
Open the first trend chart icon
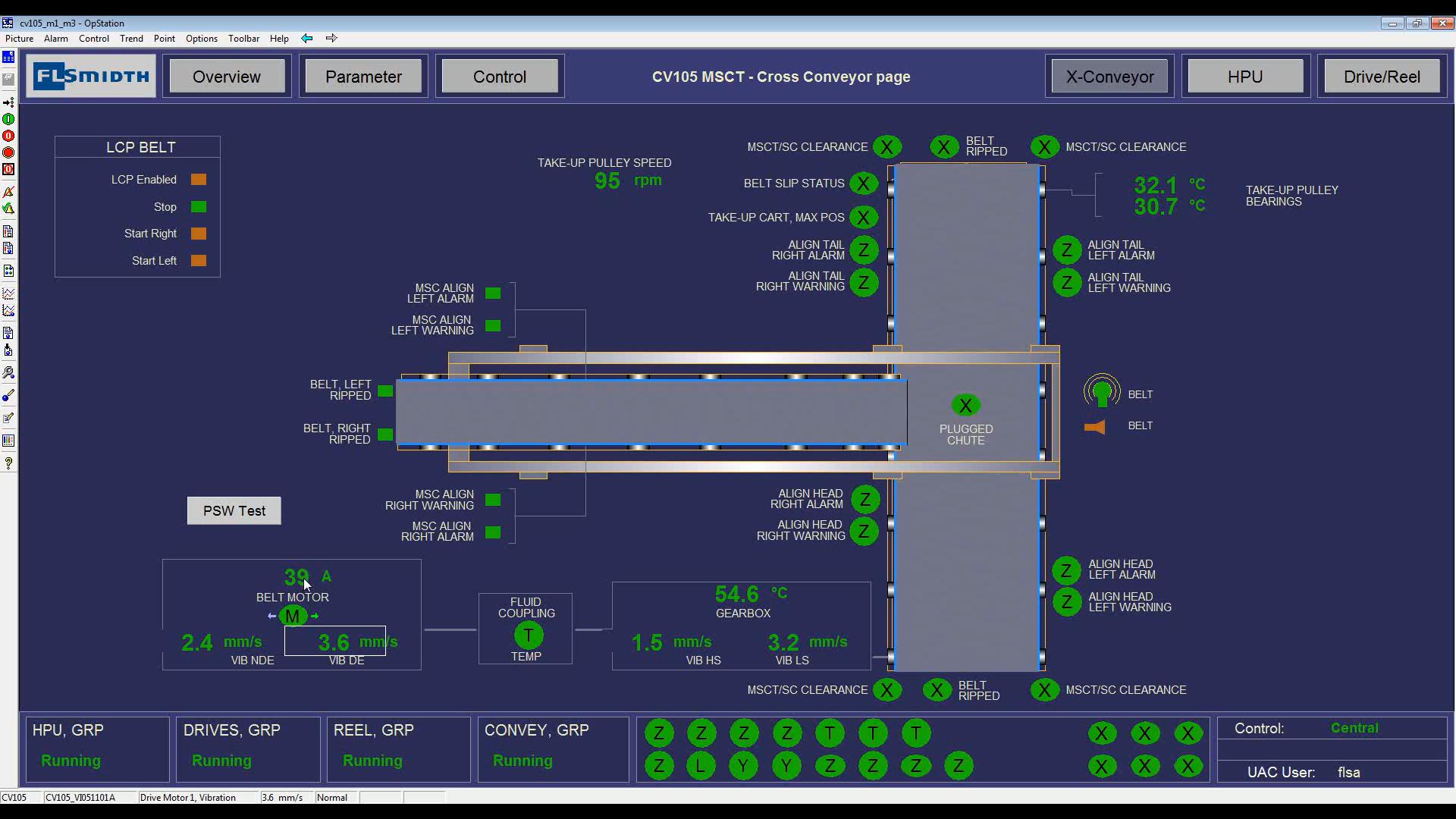pos(8,293)
